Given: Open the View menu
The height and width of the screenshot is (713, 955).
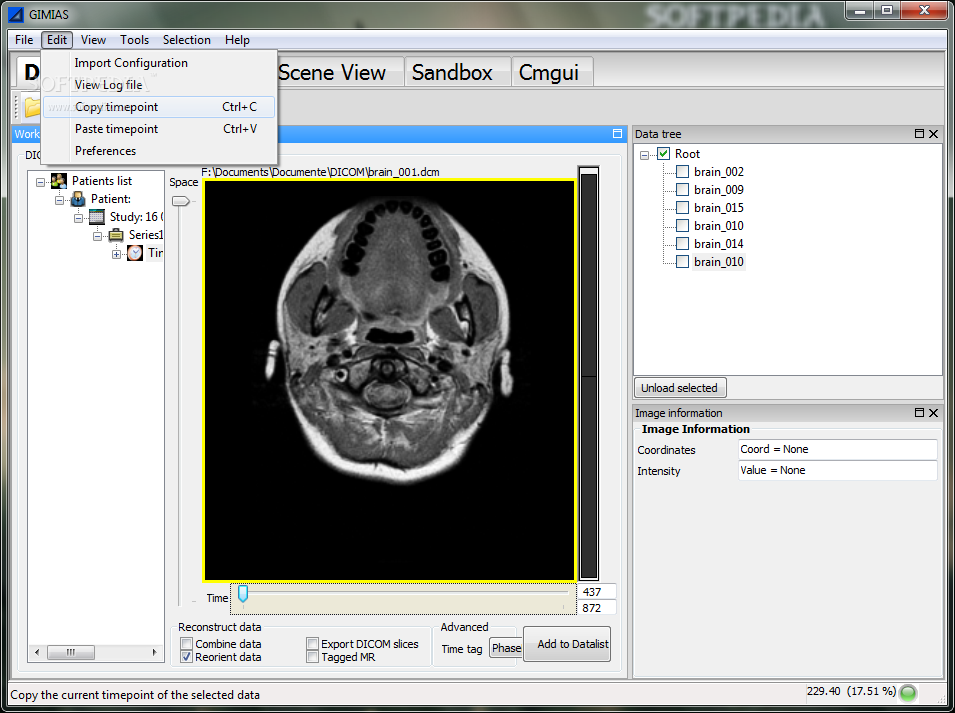Looking at the screenshot, I should [93, 40].
